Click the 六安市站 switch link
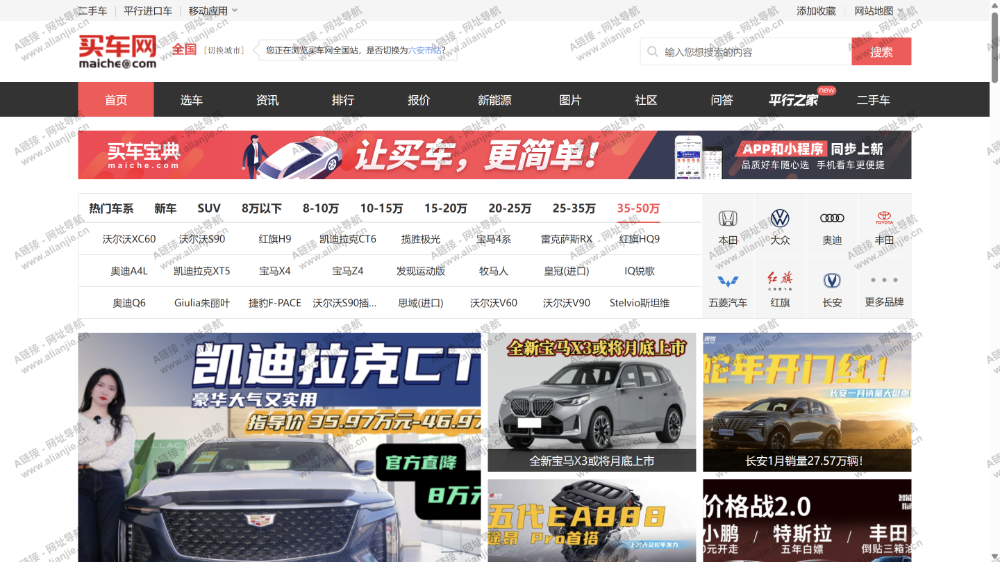Screen dimensions: 1000x562 tap(424, 50)
